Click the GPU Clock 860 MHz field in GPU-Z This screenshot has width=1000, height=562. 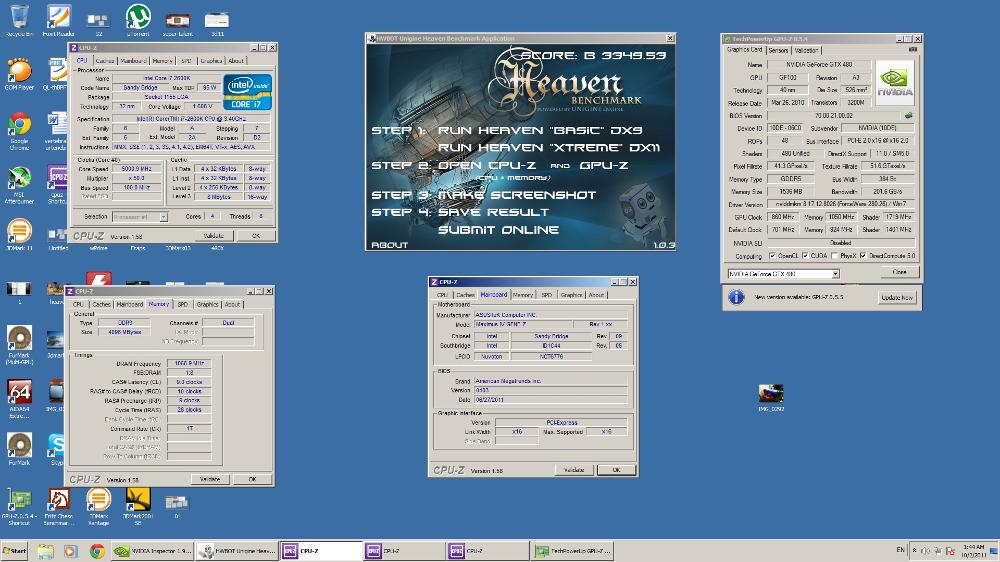783,217
